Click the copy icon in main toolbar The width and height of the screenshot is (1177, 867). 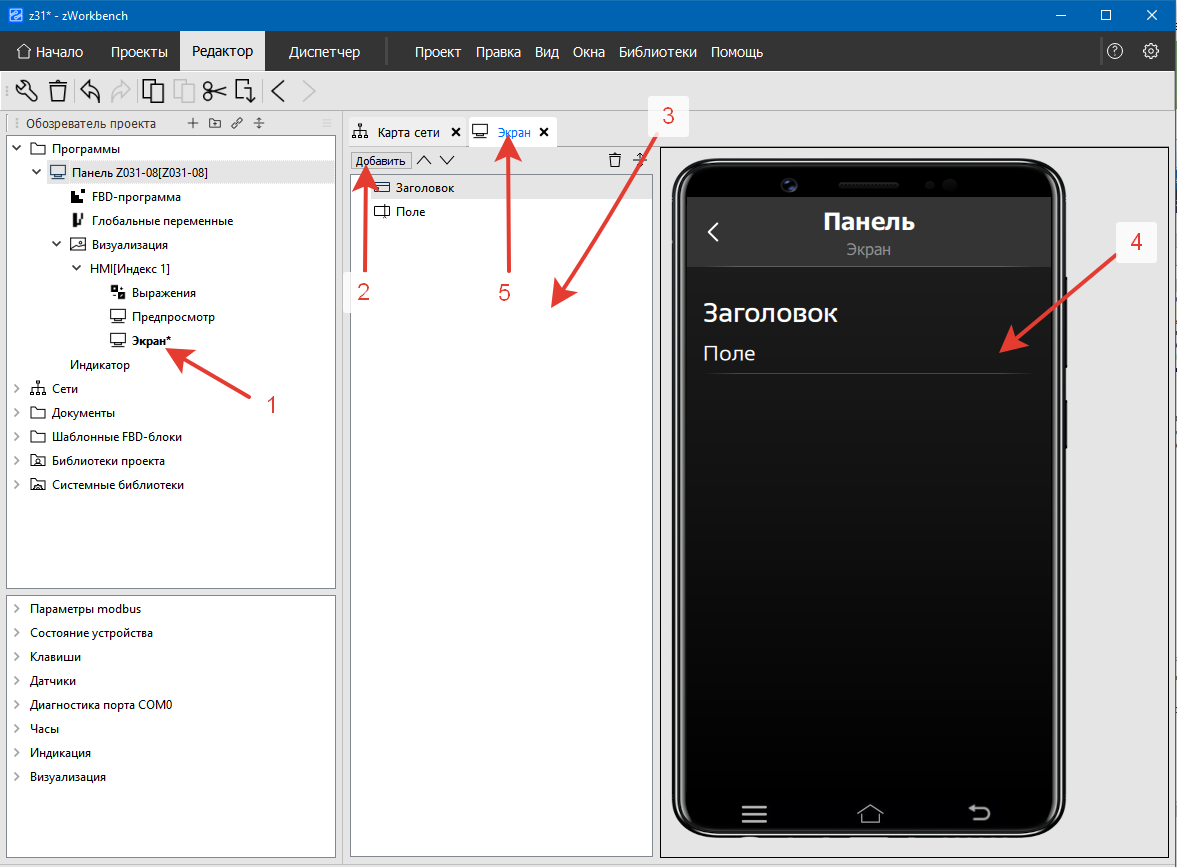pyautogui.click(x=153, y=91)
